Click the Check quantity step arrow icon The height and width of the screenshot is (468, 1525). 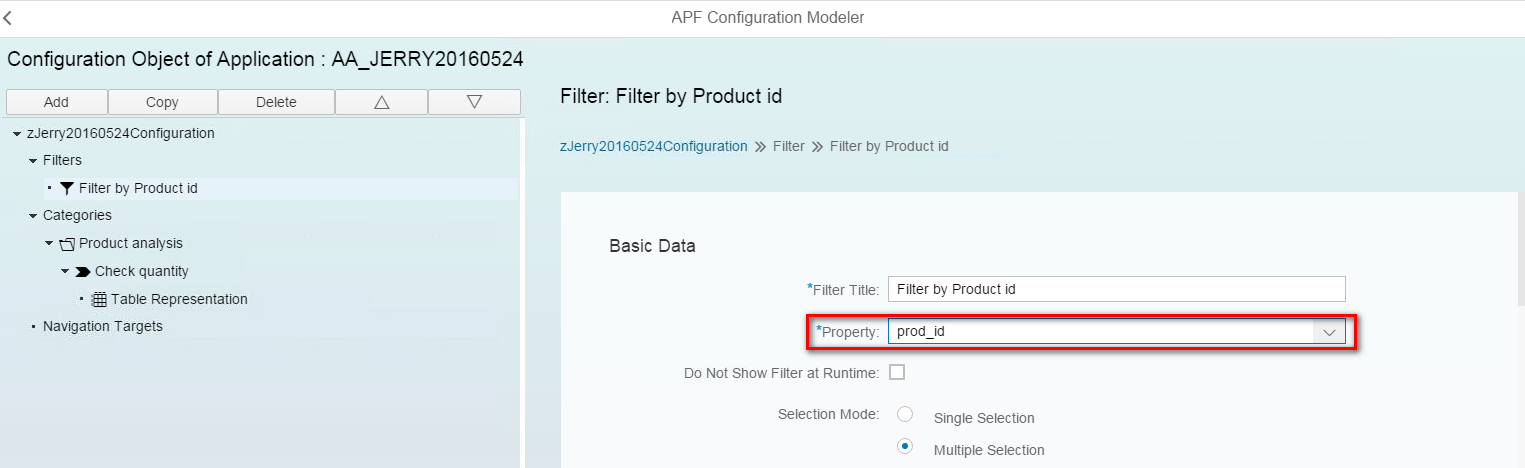click(83, 271)
